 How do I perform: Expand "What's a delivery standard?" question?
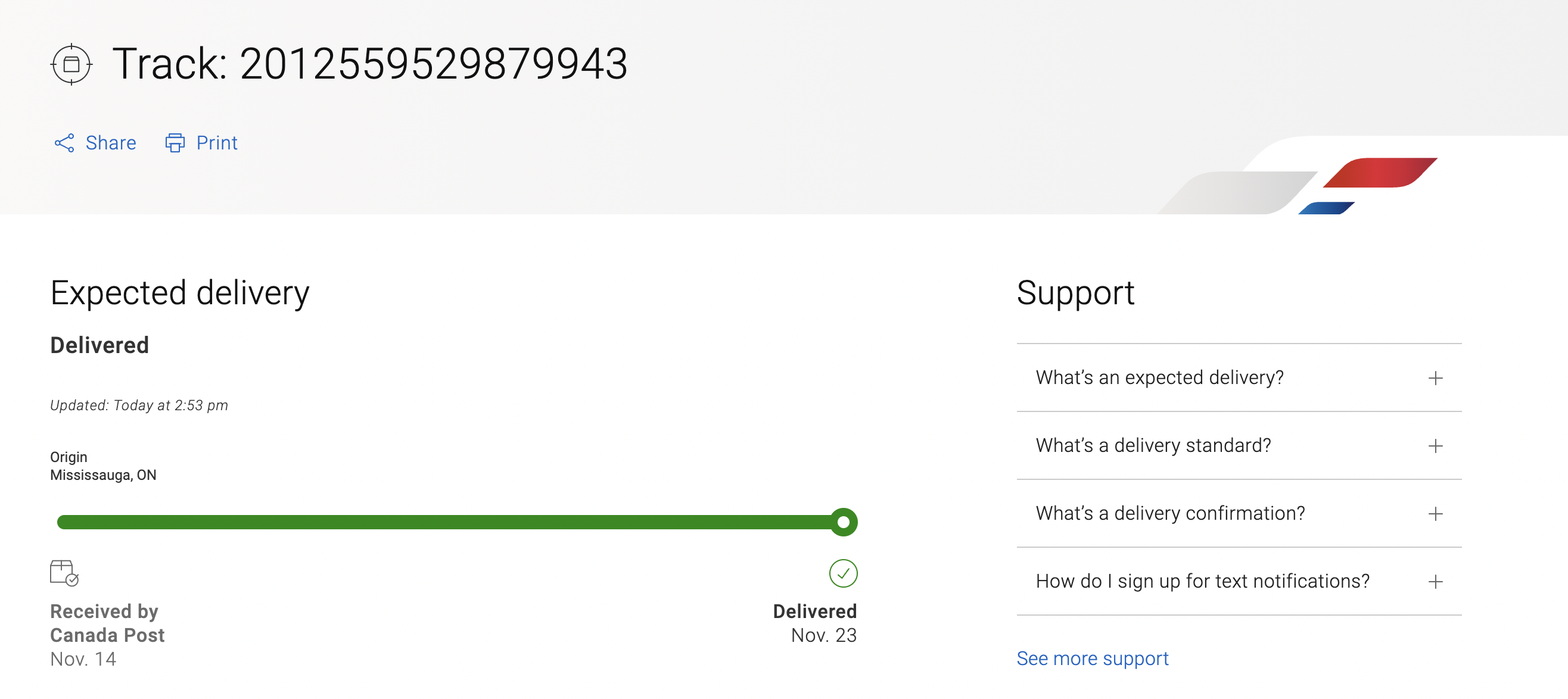(1153, 446)
